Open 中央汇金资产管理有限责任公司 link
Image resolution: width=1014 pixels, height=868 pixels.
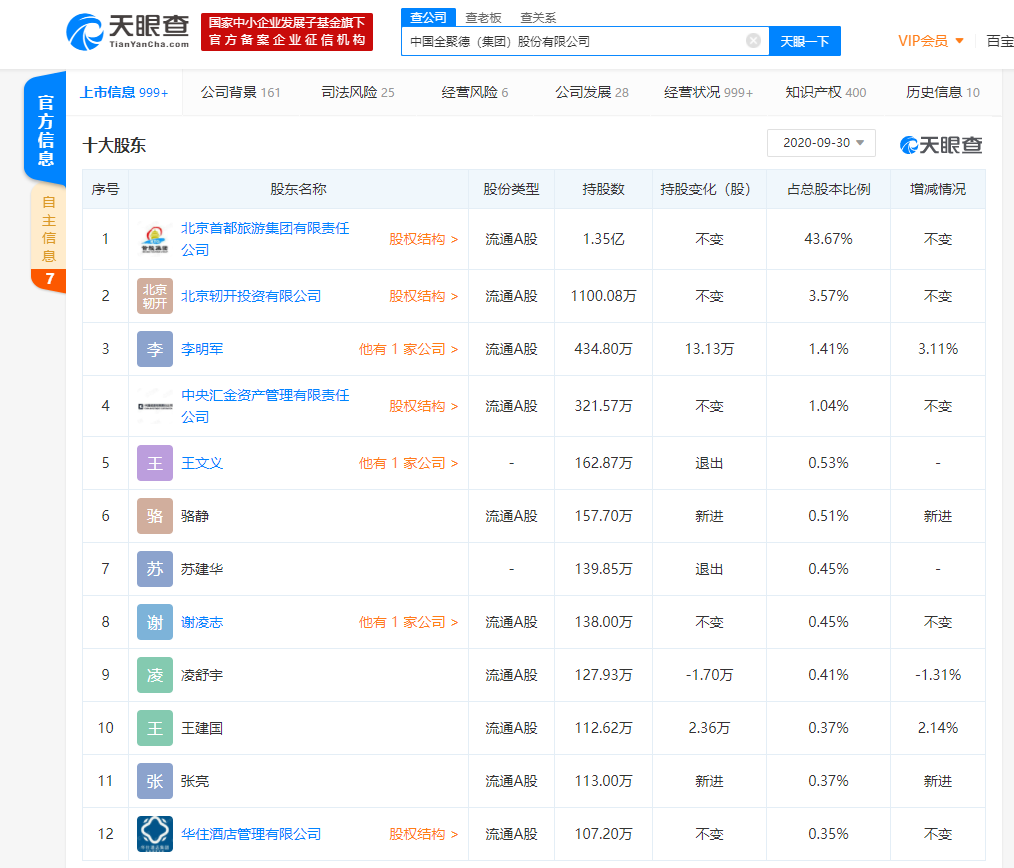click(265, 406)
